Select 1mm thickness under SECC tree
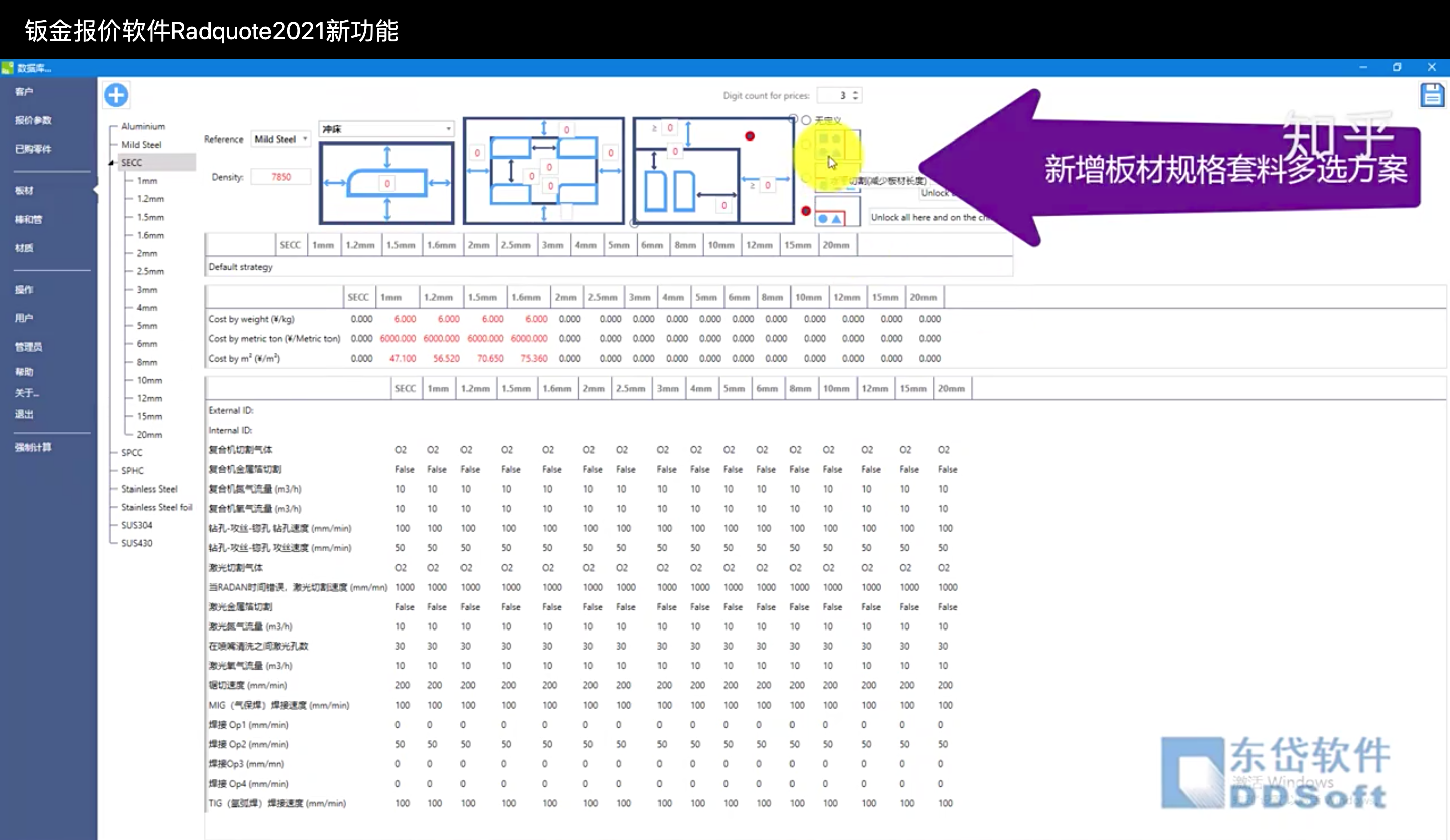This screenshot has height=840, width=1450. click(147, 181)
